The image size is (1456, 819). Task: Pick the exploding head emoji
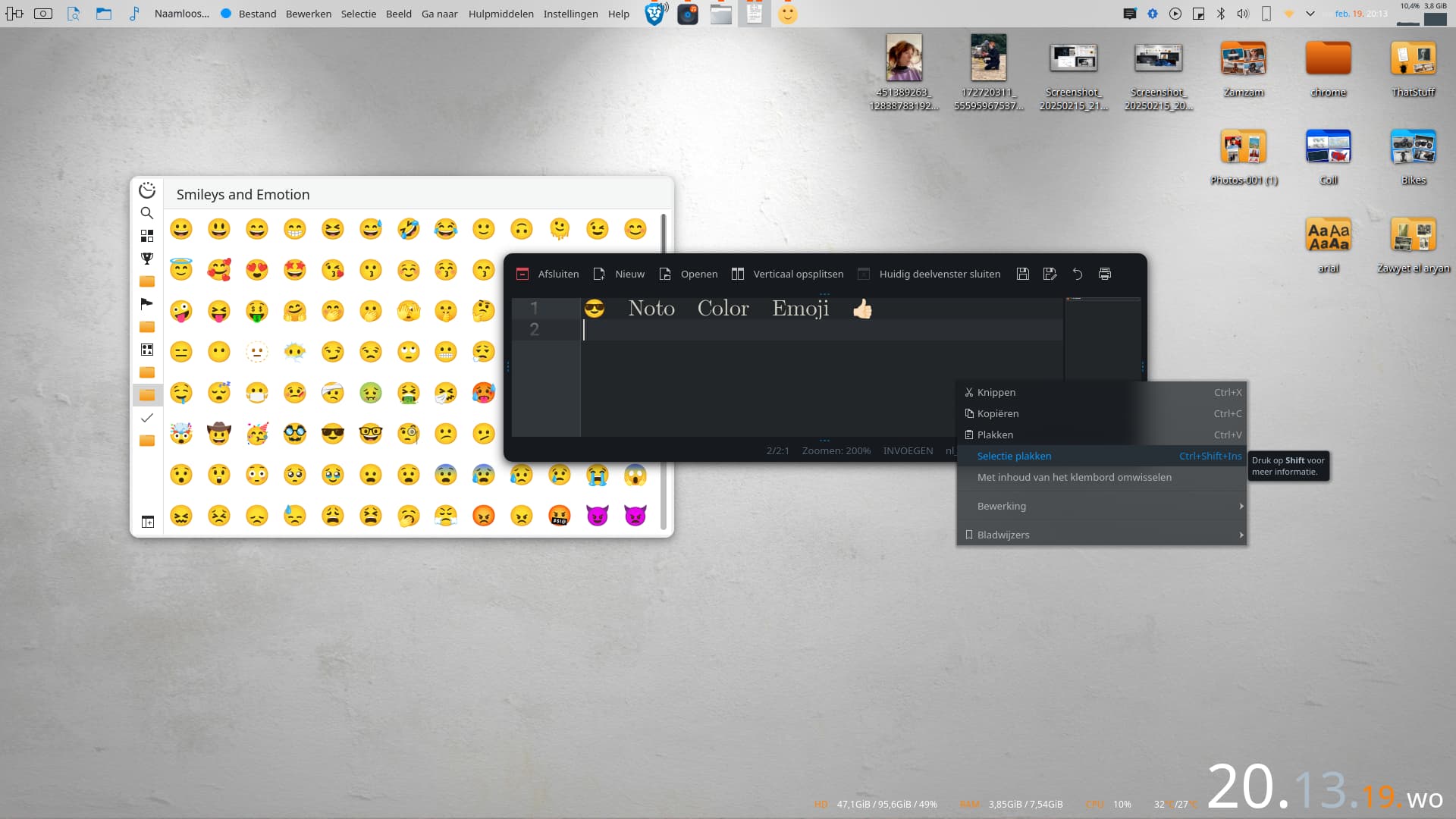coord(181,434)
